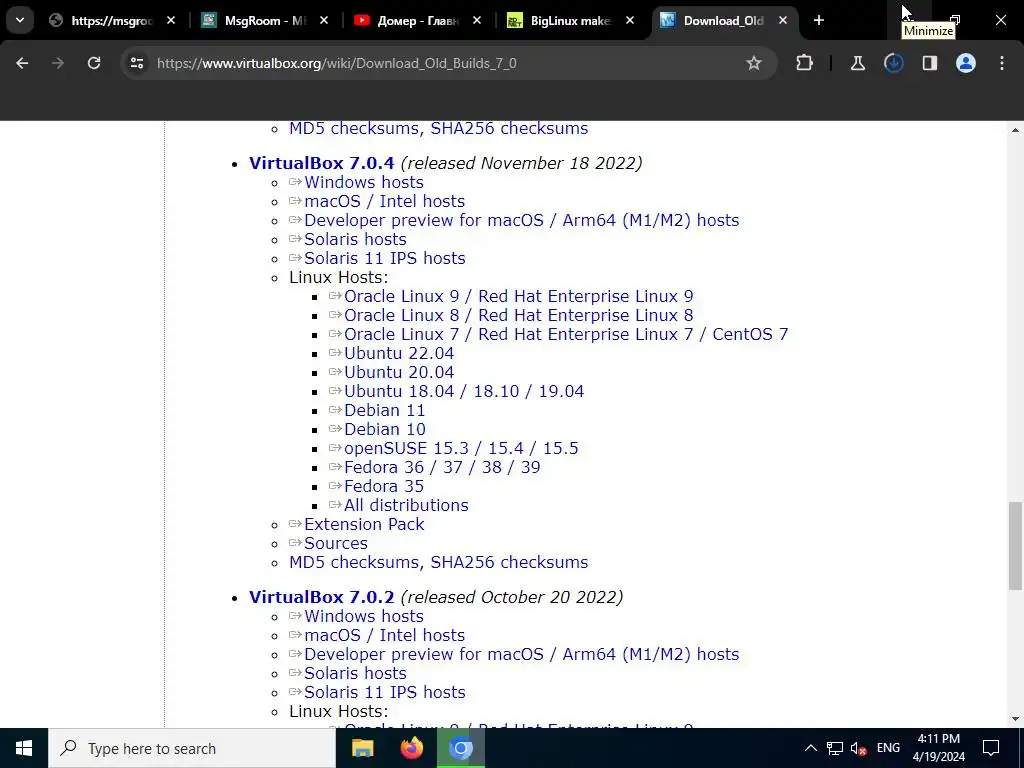Download Fedora 36 / 37 / 38 / 39 package

coord(441,467)
